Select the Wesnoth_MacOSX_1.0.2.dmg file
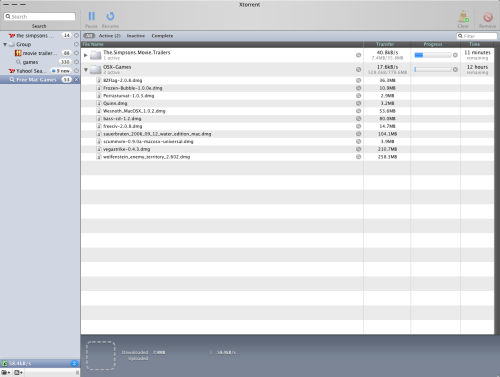 134,111
